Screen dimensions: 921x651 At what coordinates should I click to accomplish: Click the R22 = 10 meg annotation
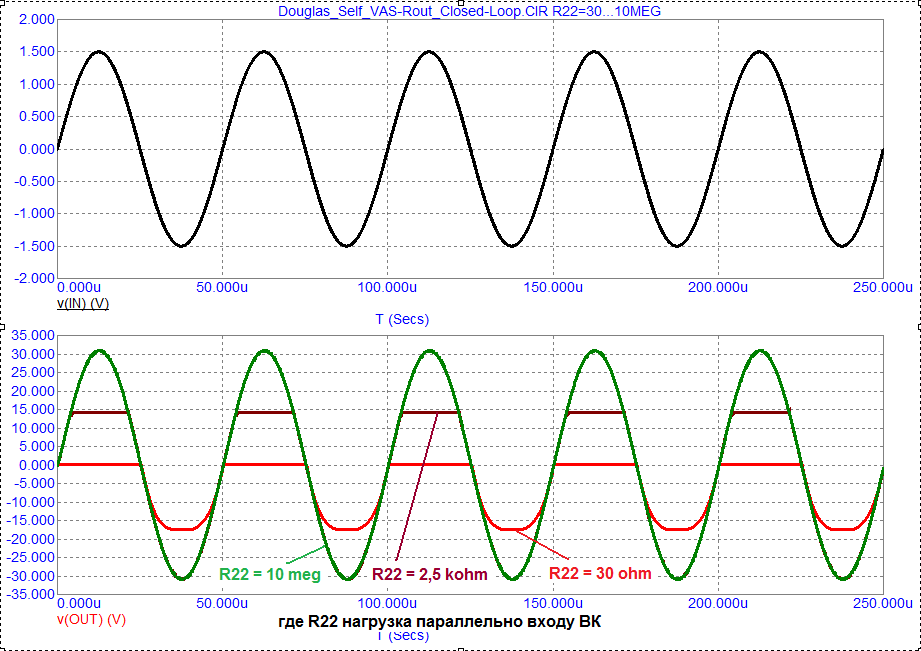[x=270, y=574]
